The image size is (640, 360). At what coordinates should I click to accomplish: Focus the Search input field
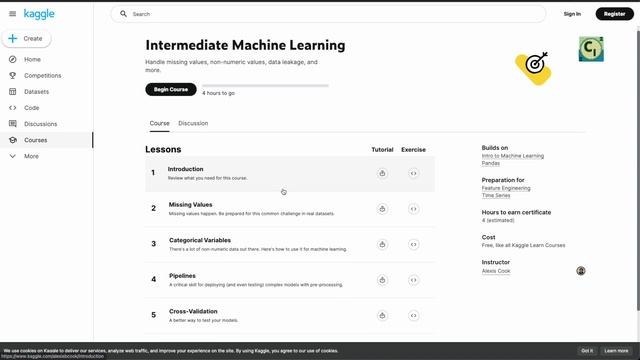coord(328,14)
